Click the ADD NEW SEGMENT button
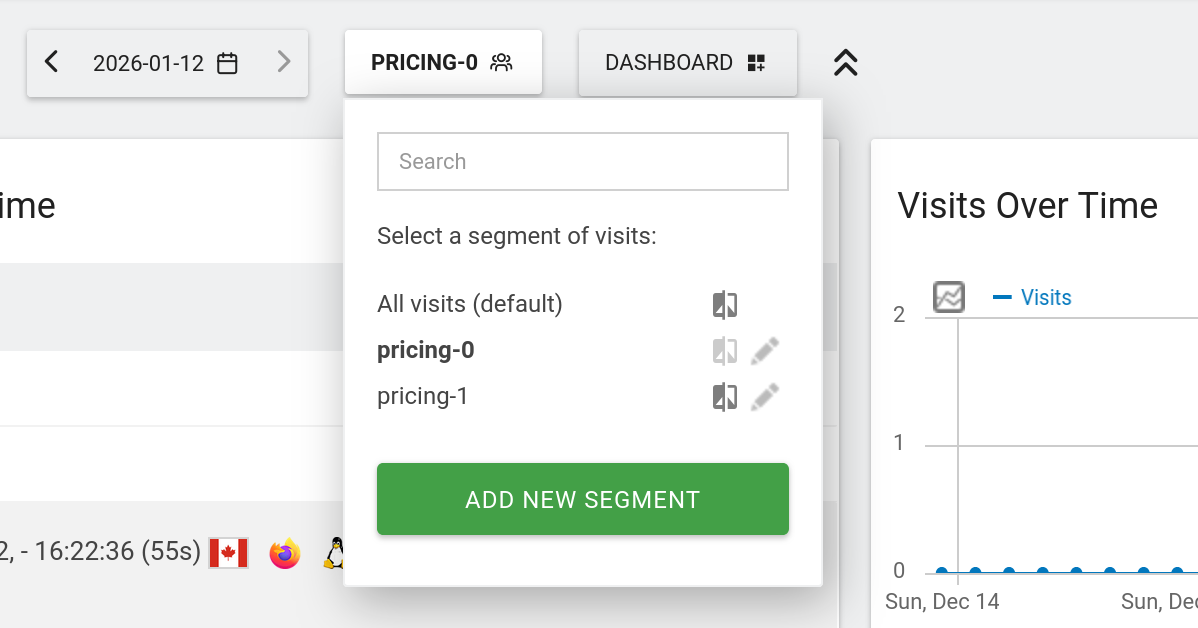Screen dimensions: 1198x628 point(582,499)
